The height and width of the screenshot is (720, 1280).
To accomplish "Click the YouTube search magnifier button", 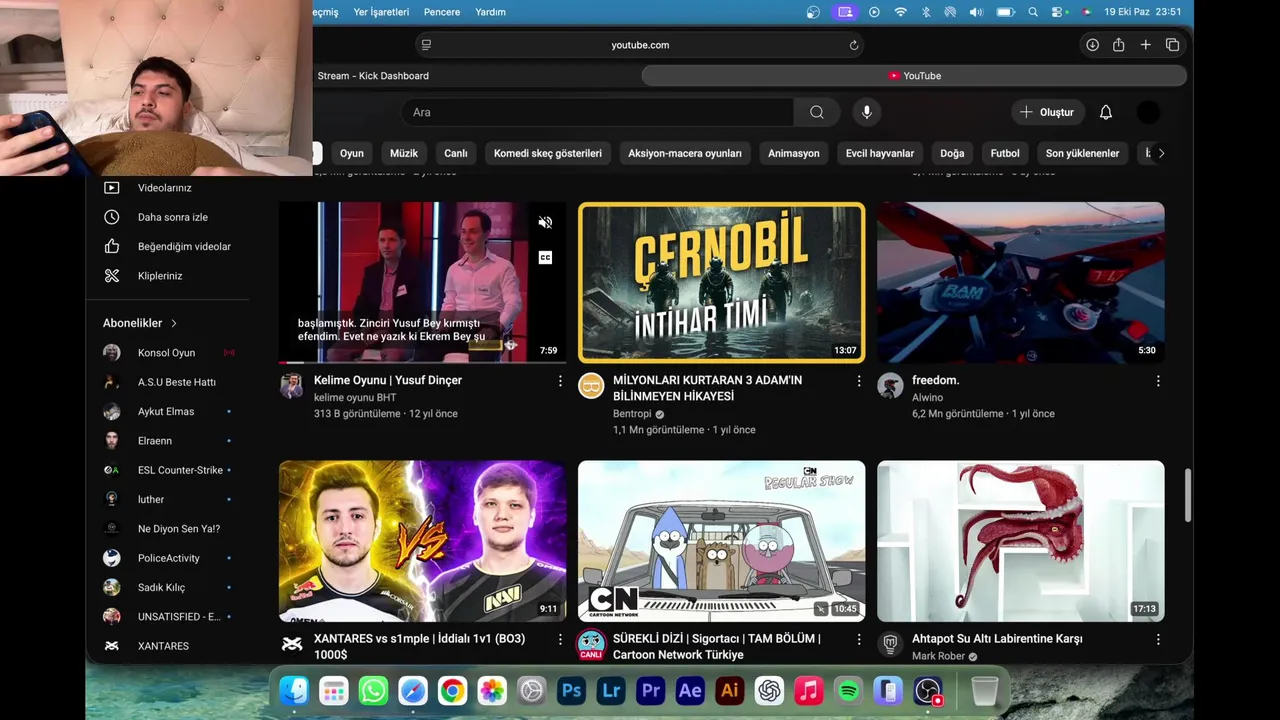I will (x=817, y=112).
